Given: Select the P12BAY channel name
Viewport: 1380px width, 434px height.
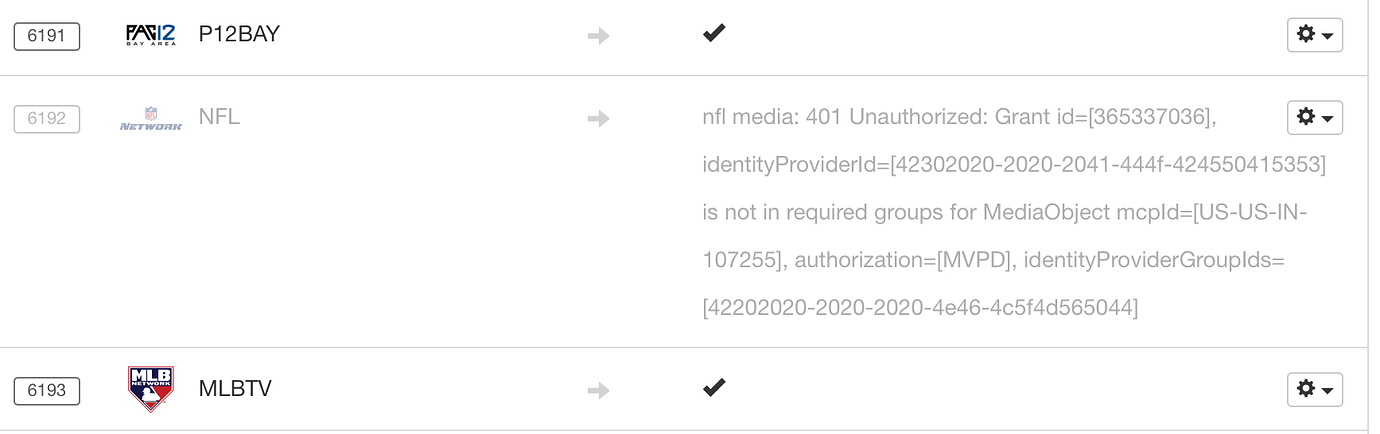Looking at the screenshot, I should coord(239,35).
